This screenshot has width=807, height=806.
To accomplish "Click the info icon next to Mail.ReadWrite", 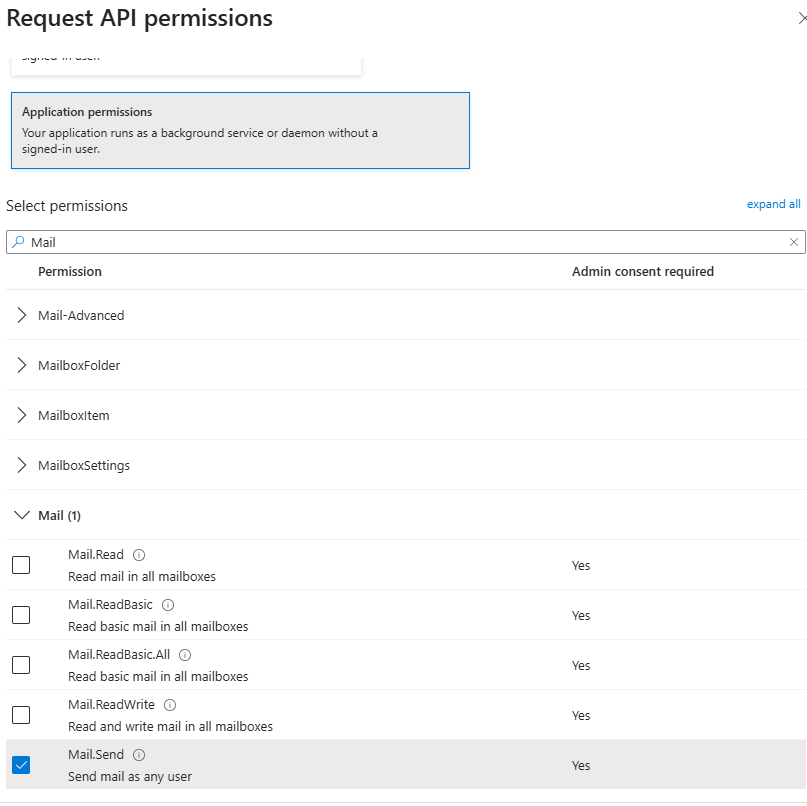I will click(x=170, y=705).
